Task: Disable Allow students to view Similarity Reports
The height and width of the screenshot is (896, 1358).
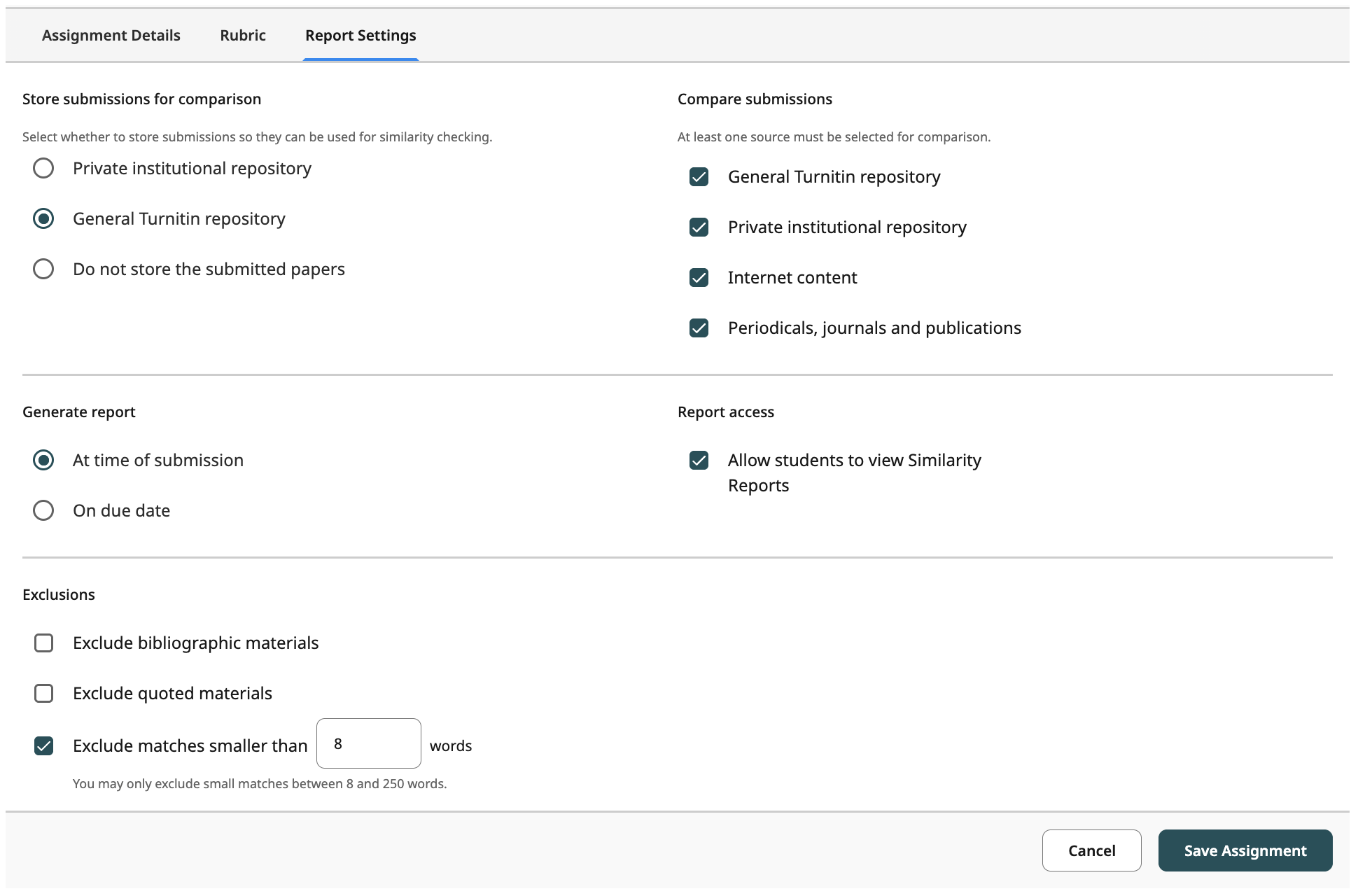Action: pyautogui.click(x=699, y=460)
